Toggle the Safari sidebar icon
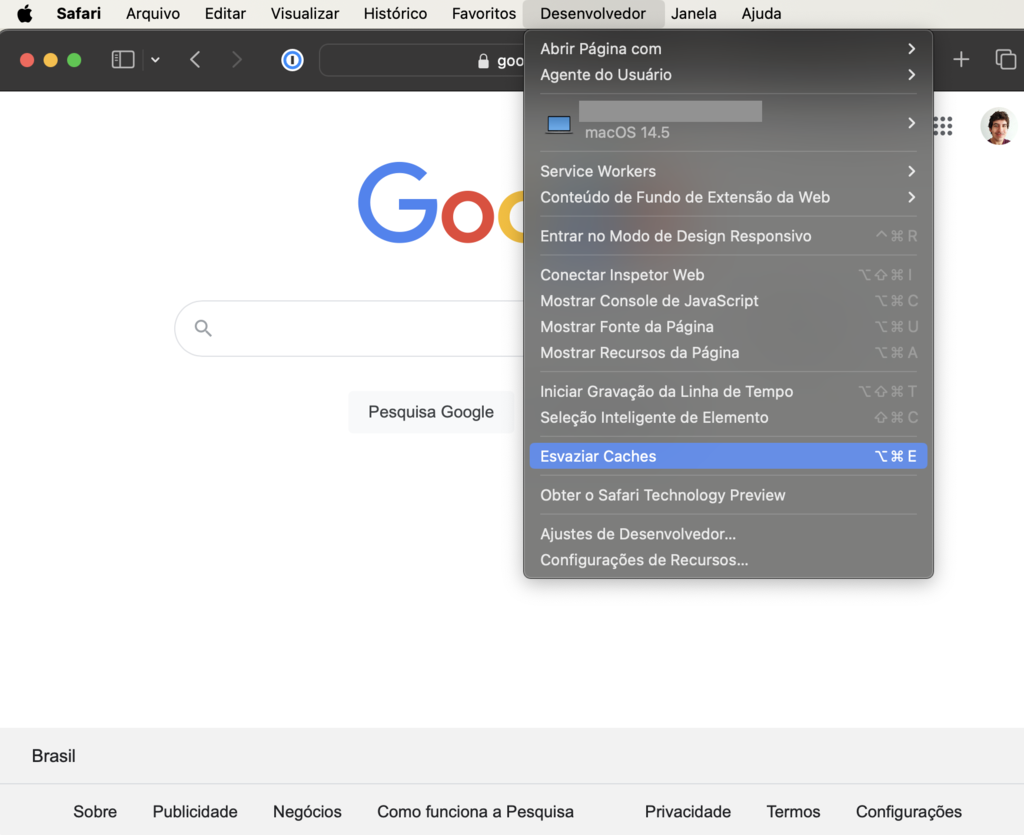1024x835 pixels. tap(122, 59)
